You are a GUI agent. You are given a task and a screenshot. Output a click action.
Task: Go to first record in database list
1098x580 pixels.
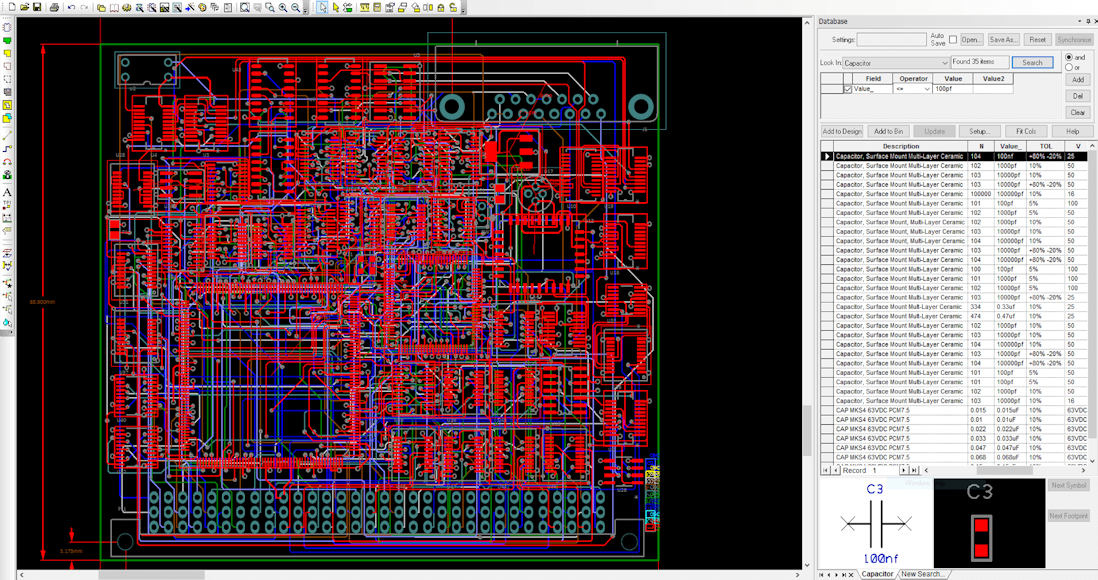click(826, 470)
